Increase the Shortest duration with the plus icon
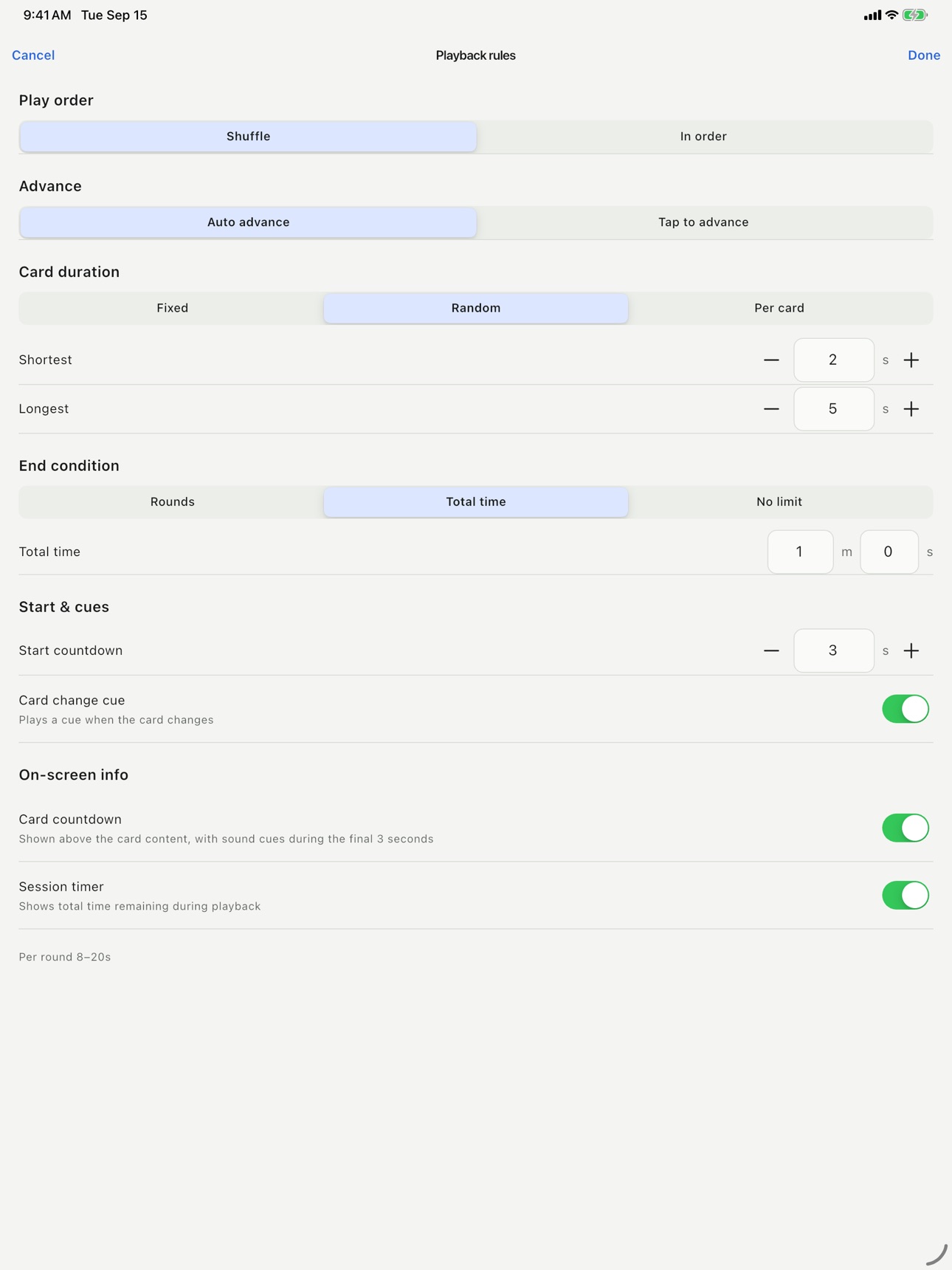 tap(911, 360)
